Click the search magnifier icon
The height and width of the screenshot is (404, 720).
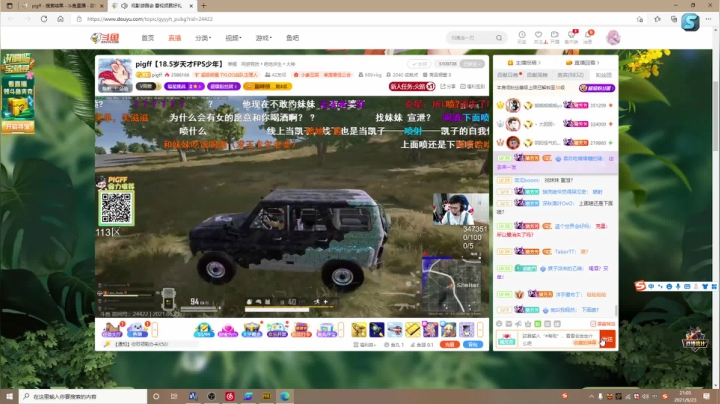pyautogui.click(x=499, y=38)
